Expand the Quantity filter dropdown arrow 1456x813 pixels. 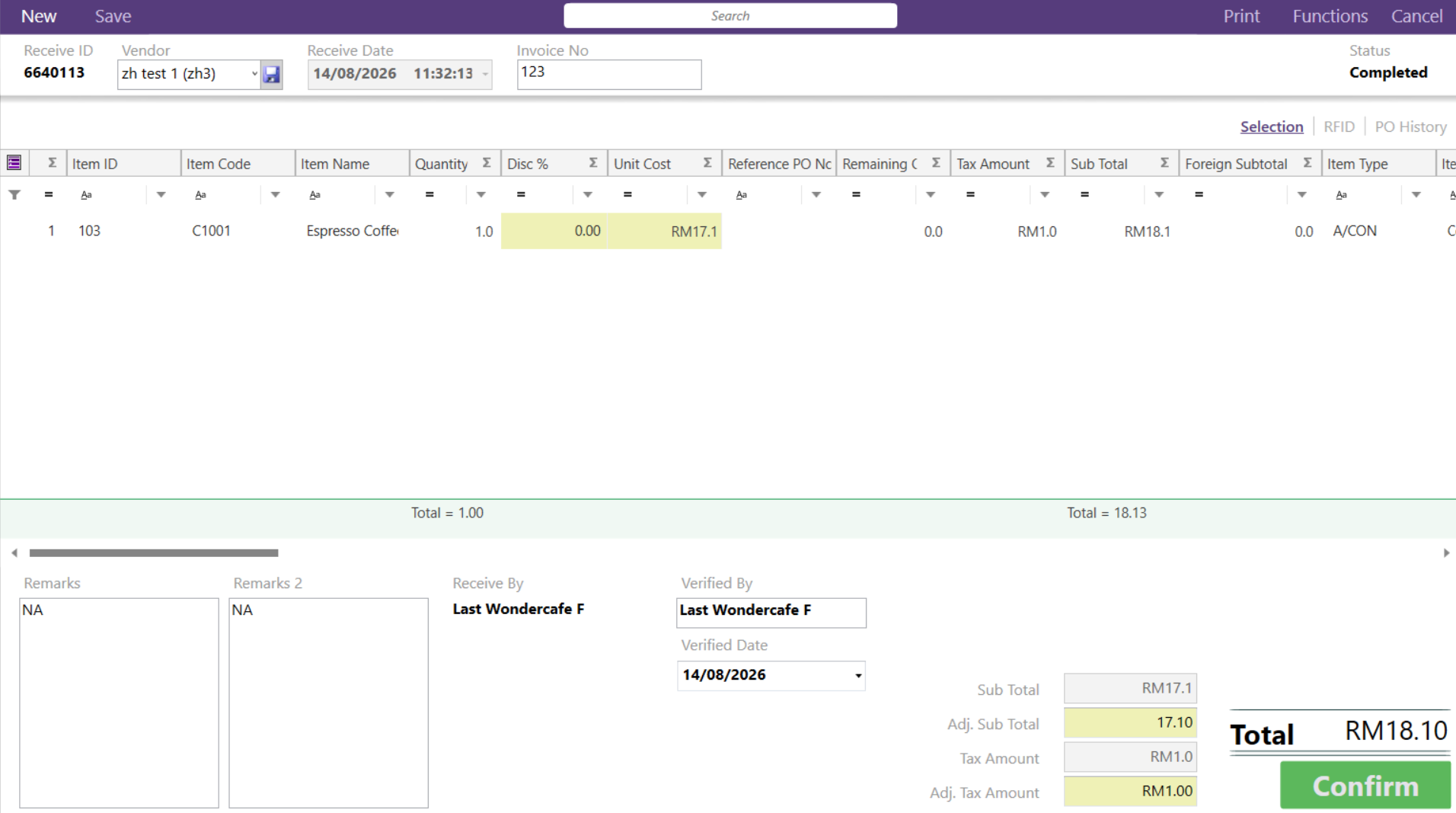[x=481, y=195]
